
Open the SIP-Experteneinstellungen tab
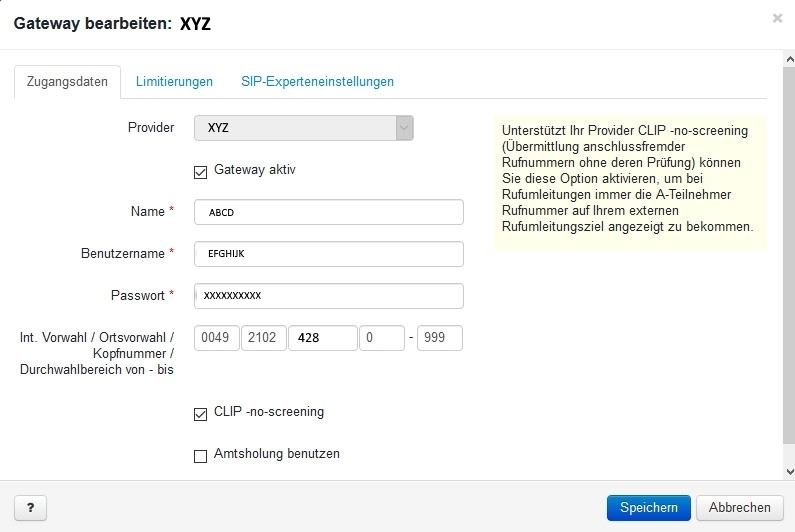pos(317,82)
